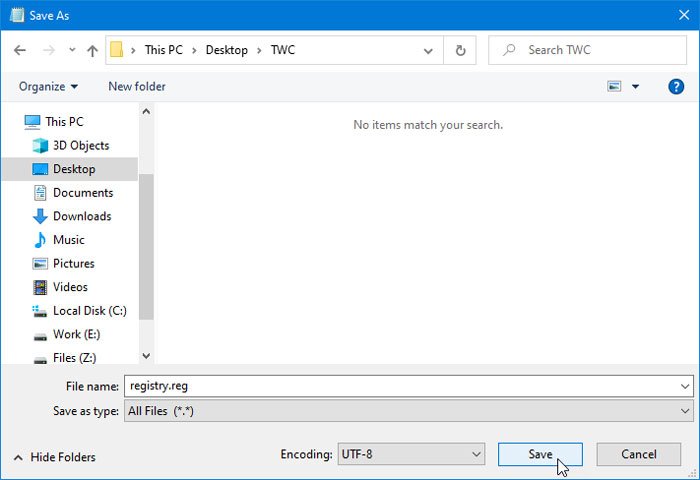Select Local Disk (C:) drive

tap(79, 311)
